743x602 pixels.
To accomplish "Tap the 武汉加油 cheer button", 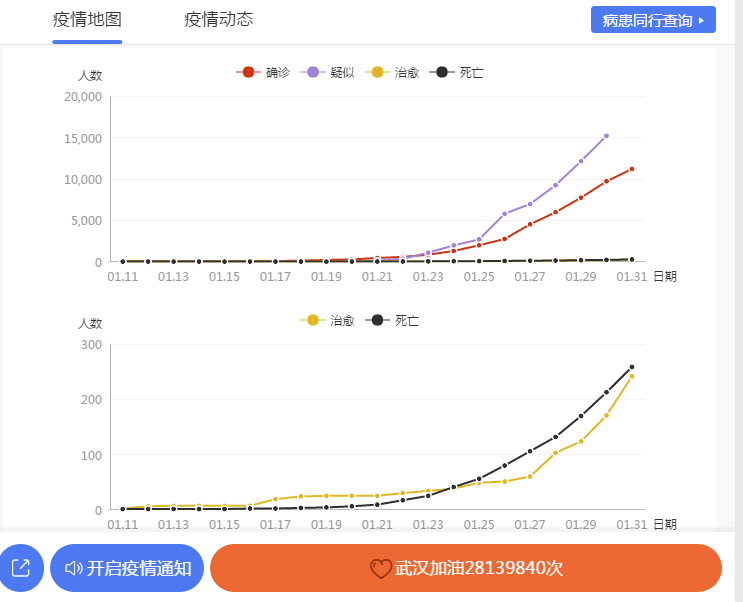I will (466, 568).
